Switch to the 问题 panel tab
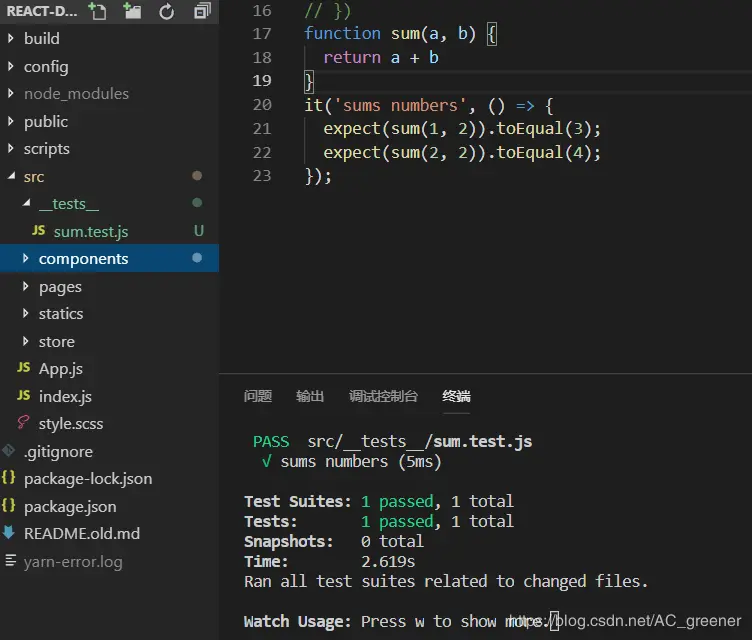Screen dimensions: 752x640 [x=258, y=396]
